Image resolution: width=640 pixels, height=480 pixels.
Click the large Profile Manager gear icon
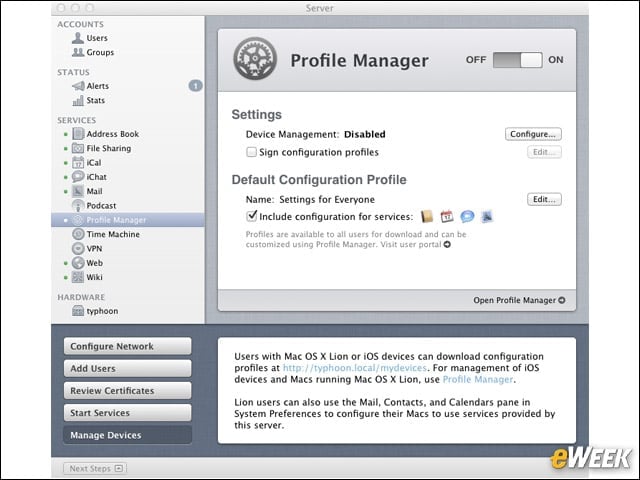coord(255,59)
